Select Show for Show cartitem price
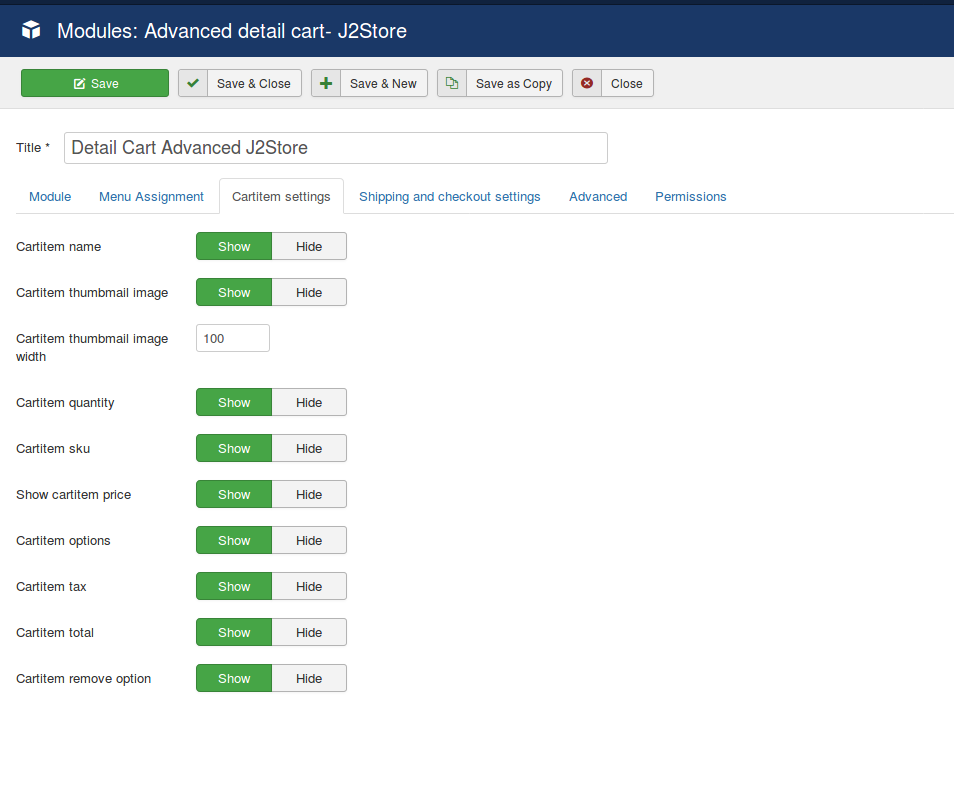This screenshot has height=801, width=954. click(x=234, y=495)
